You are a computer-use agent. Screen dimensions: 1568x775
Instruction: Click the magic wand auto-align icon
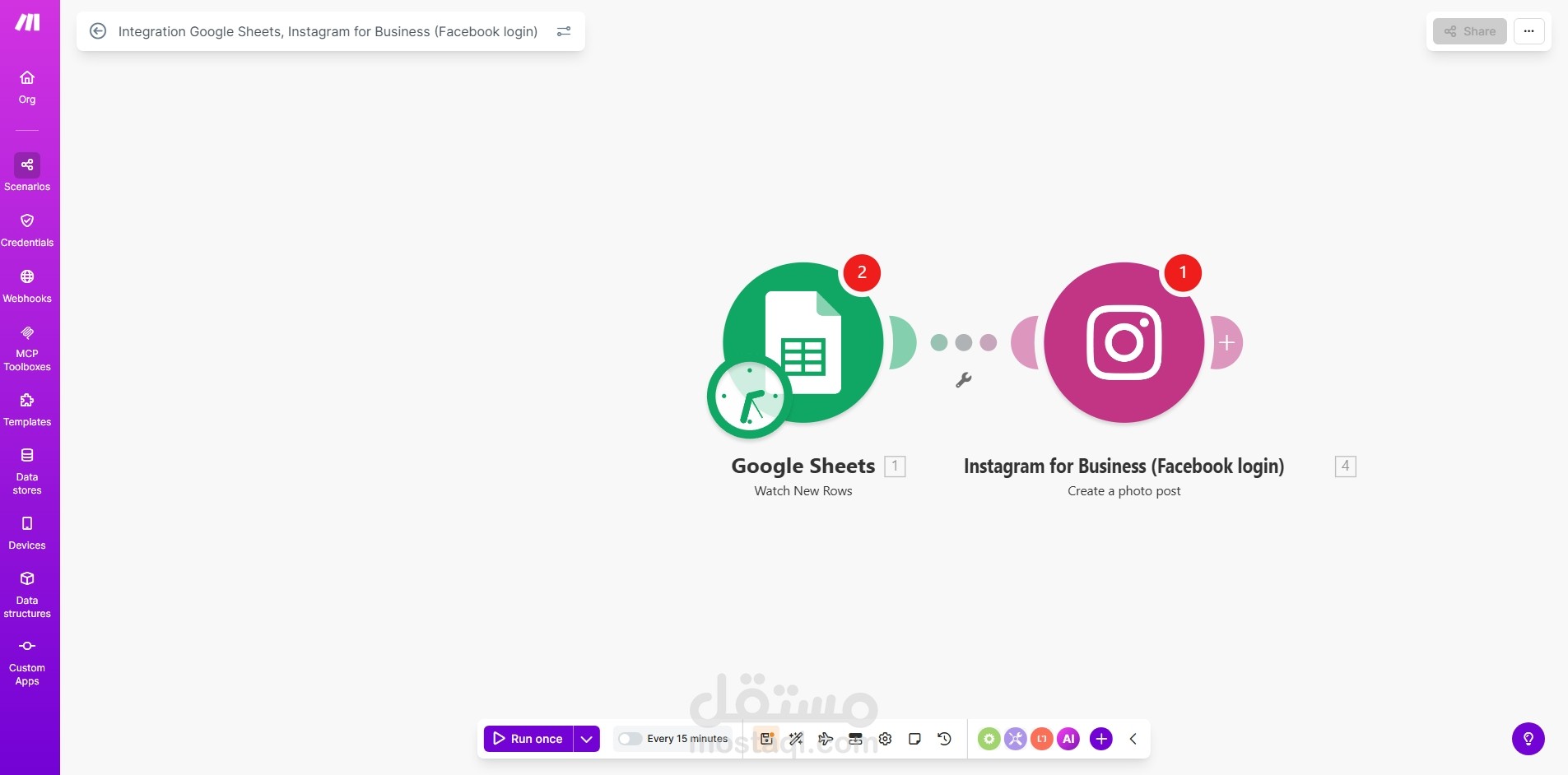(x=796, y=739)
